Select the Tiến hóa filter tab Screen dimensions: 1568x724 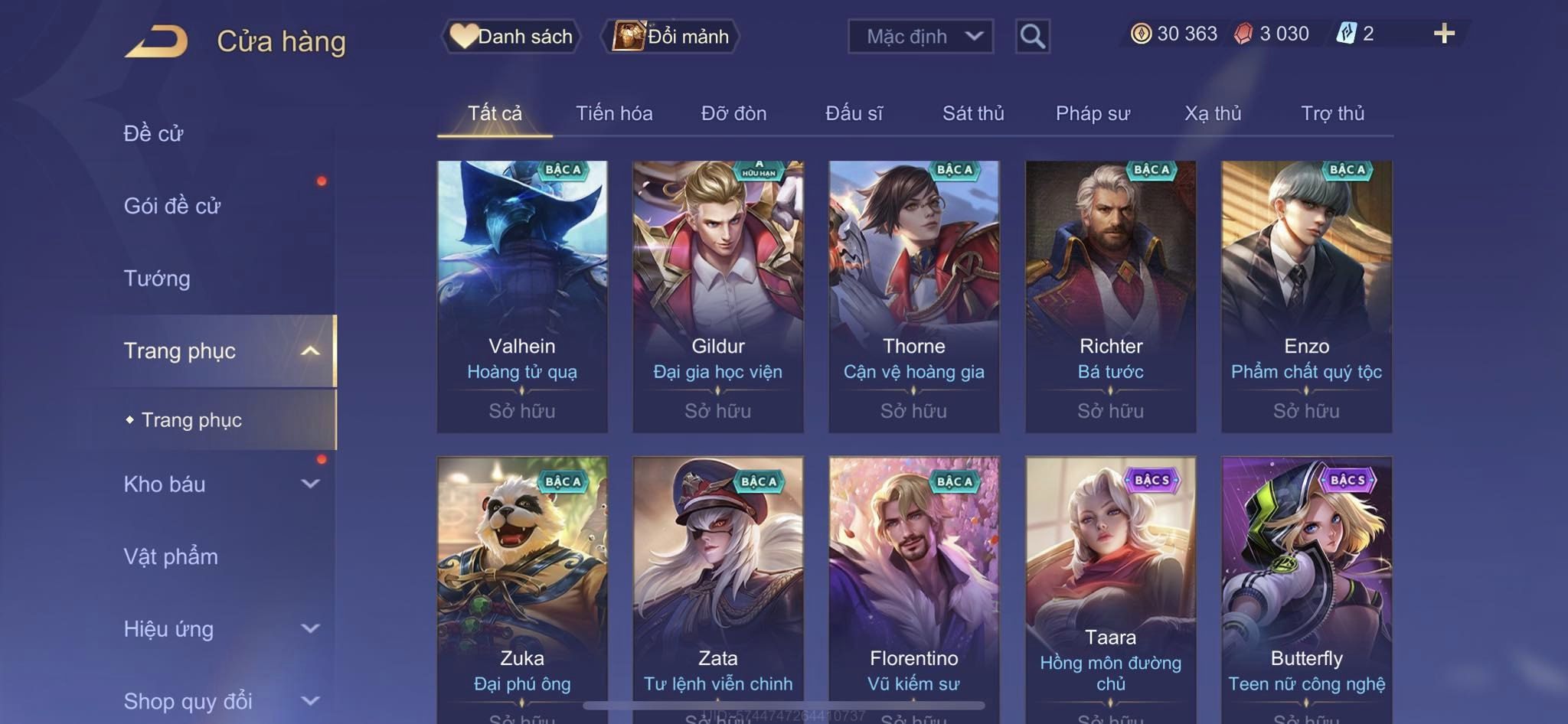(x=614, y=113)
